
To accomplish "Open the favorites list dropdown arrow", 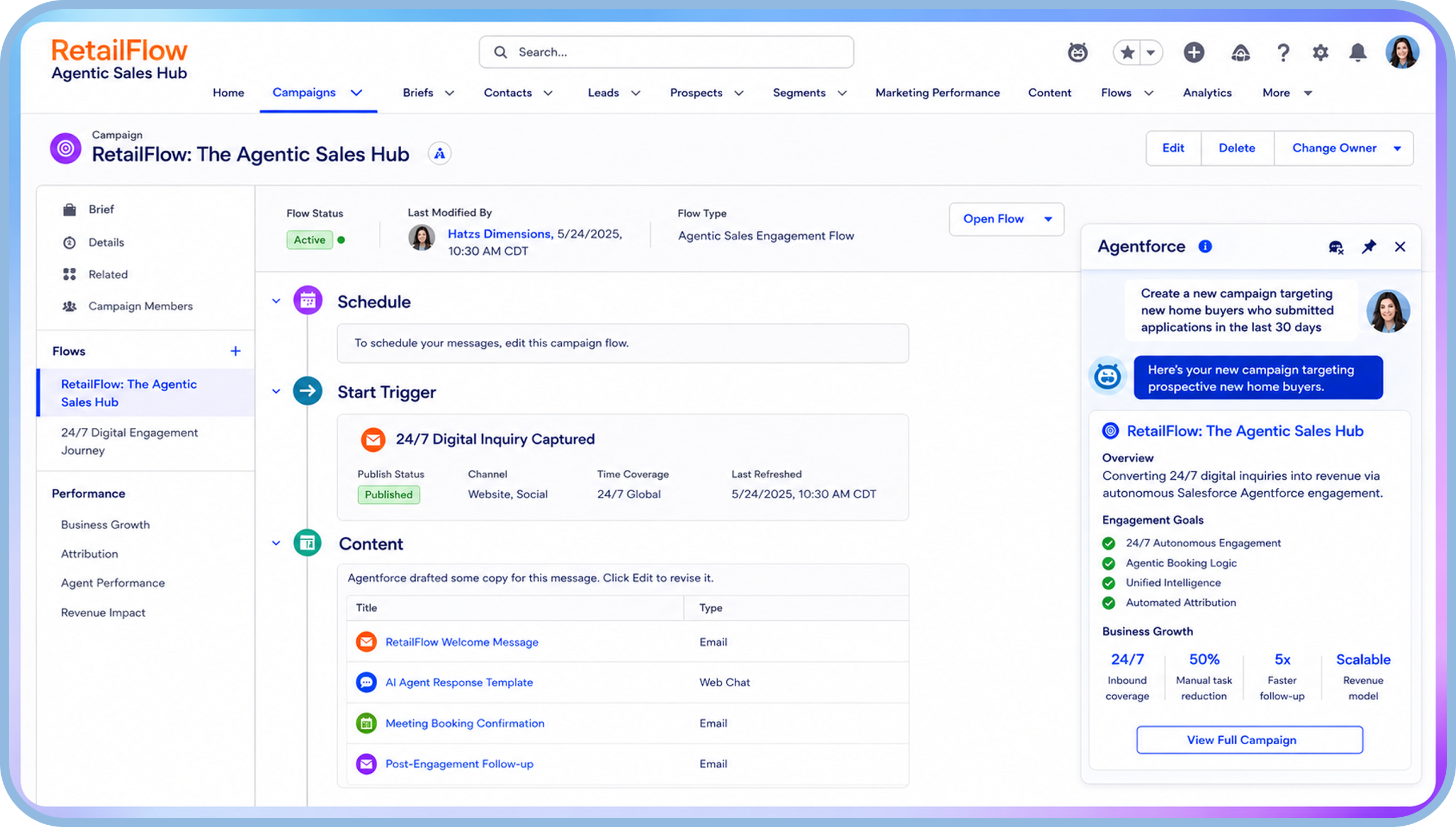I will [1151, 53].
